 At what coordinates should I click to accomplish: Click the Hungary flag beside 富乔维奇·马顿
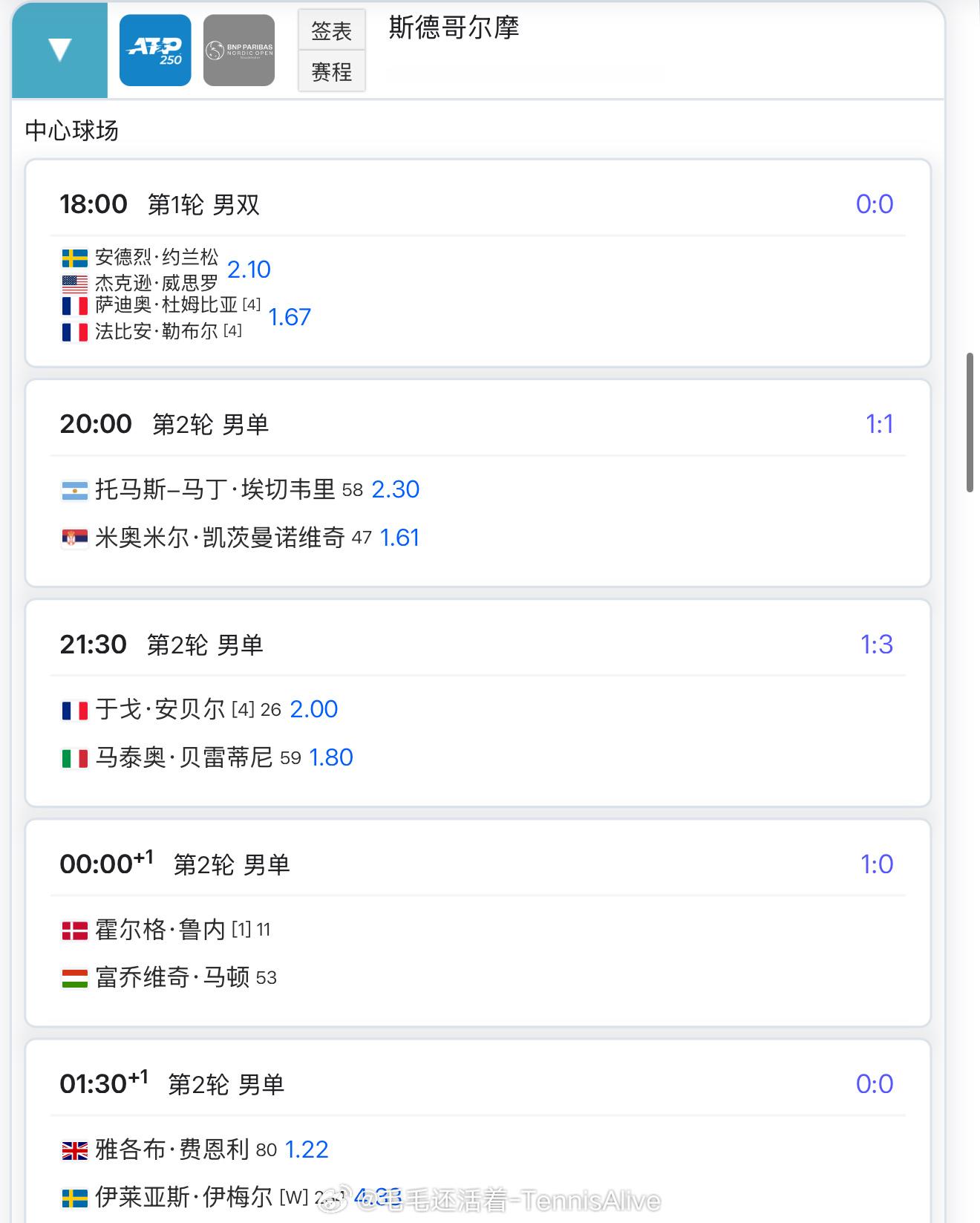74,979
